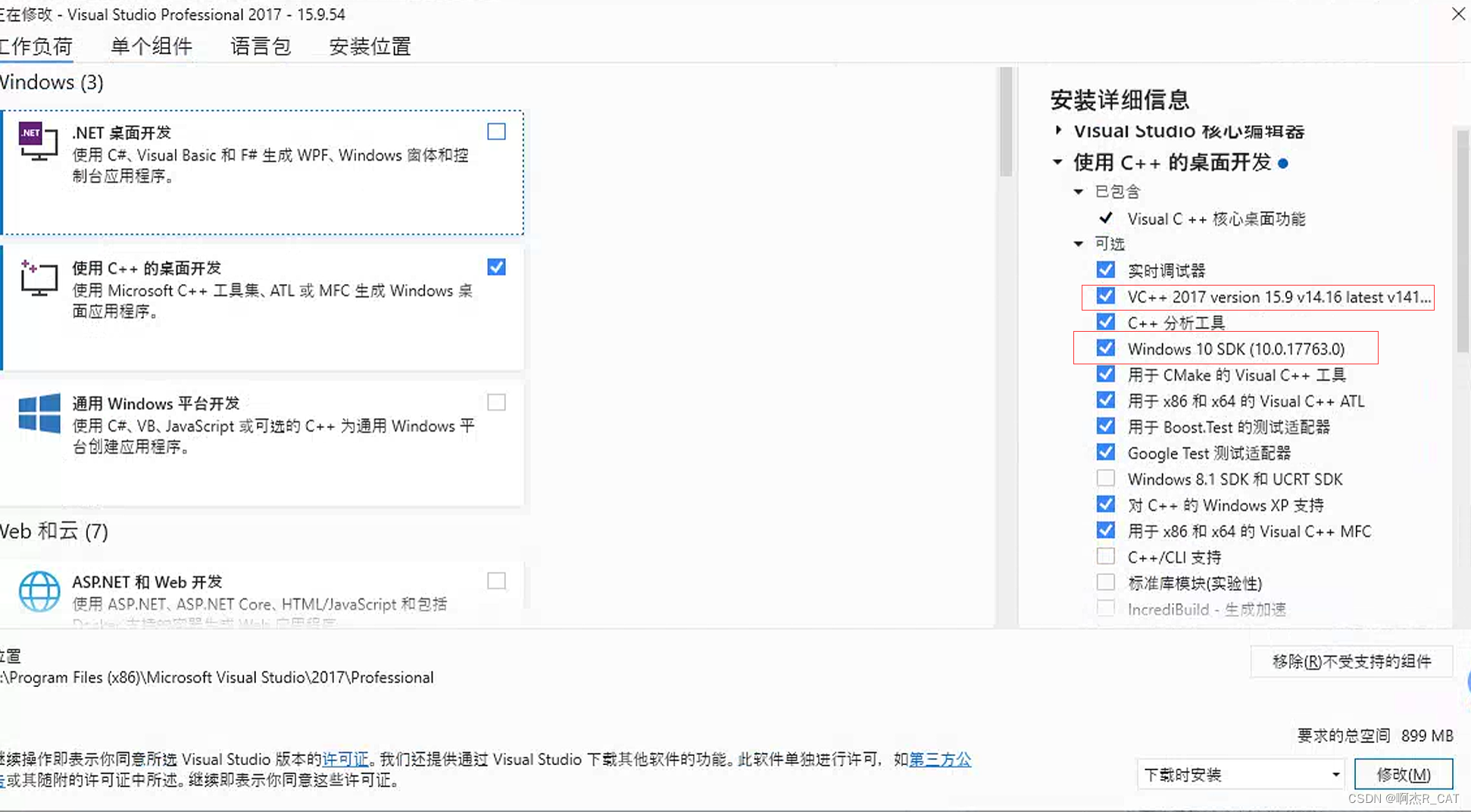Open the 许可证 link
Screen dimensions: 1471x812
(345, 759)
